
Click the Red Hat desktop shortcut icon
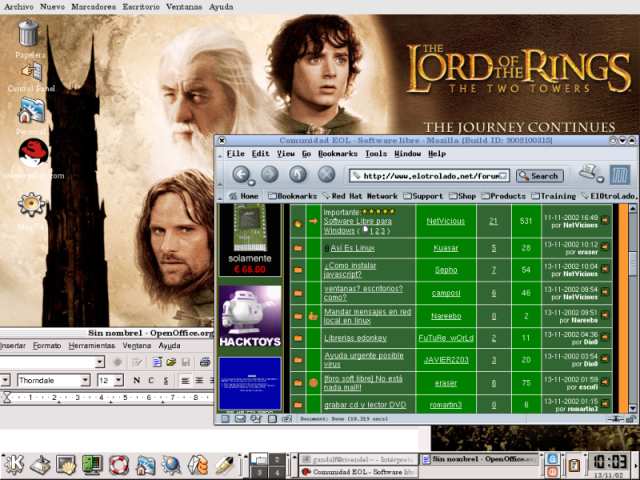pos(33,154)
